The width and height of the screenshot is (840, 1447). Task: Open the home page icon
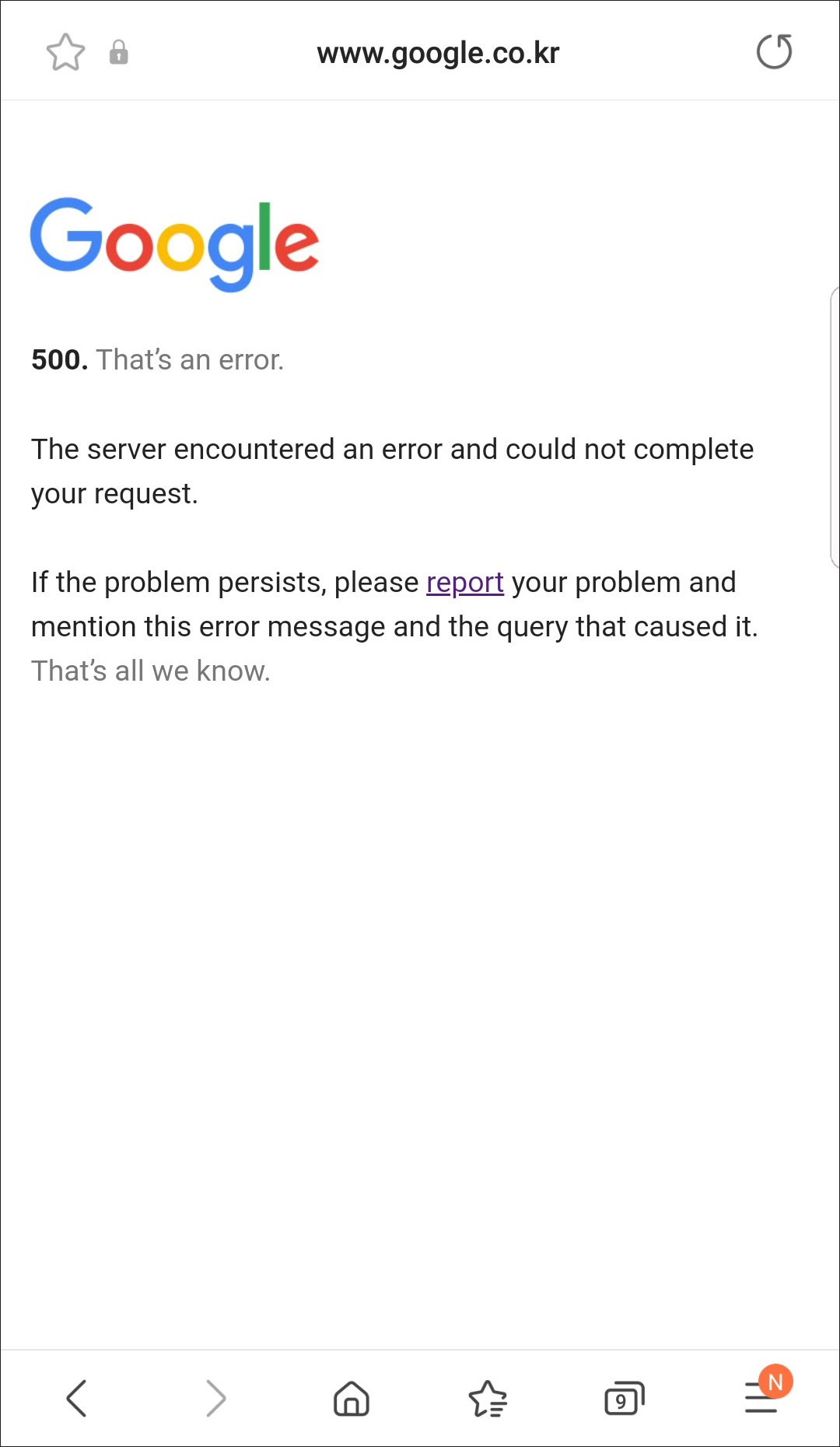(x=352, y=1398)
